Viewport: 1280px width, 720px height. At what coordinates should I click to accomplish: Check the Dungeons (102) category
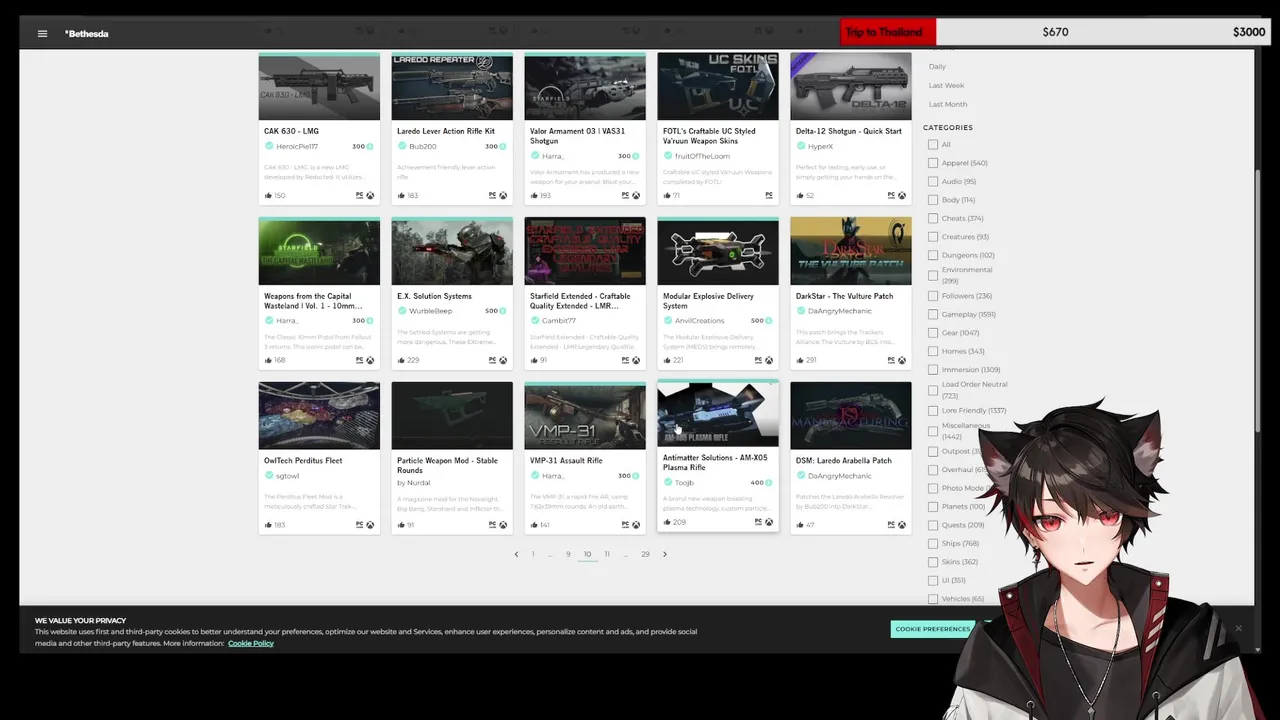(x=933, y=255)
